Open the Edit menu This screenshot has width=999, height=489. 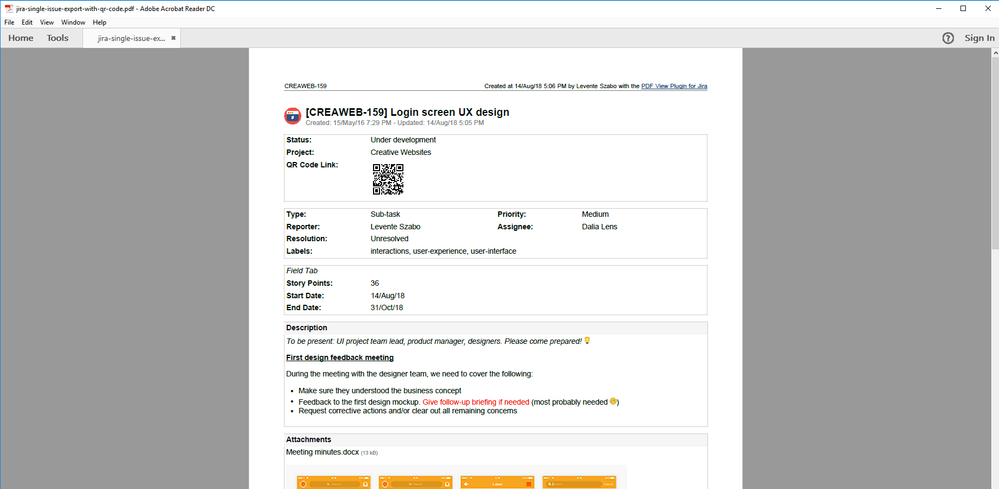27,22
